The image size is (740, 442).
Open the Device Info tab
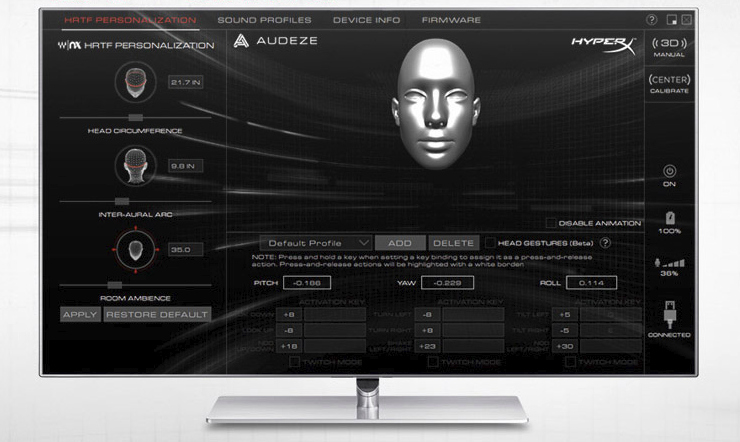point(366,20)
